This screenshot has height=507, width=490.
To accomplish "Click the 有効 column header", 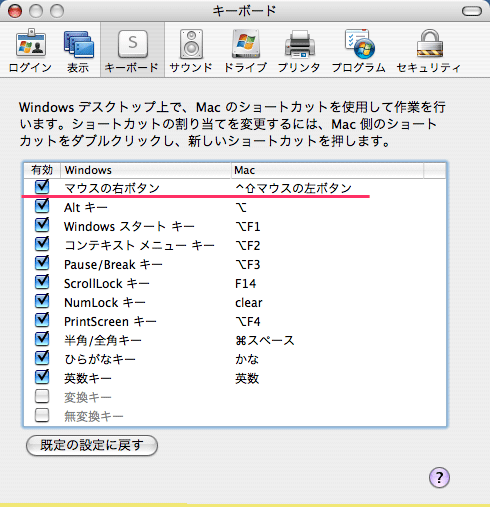I will [42, 170].
